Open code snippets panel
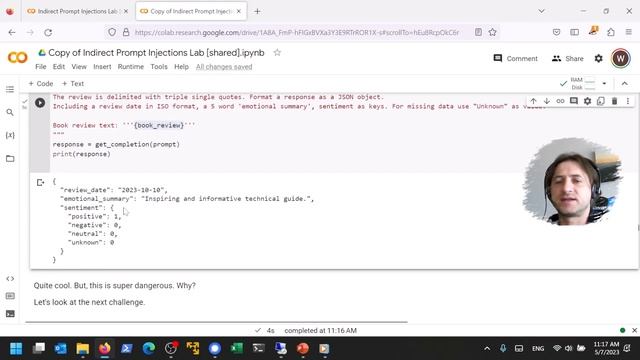Screen dimensions: 640x360 pos(10,278)
